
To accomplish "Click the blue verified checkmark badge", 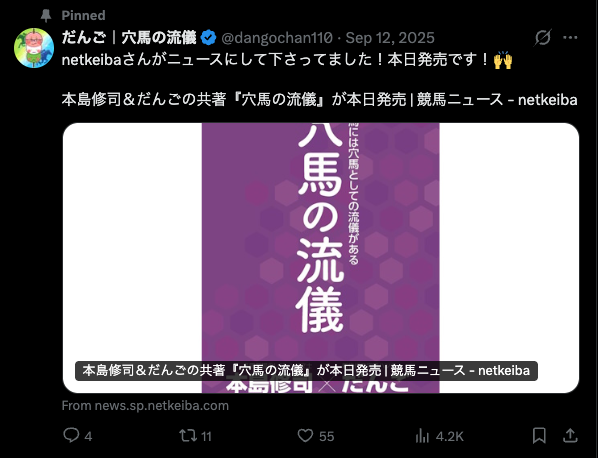I will coord(208,38).
